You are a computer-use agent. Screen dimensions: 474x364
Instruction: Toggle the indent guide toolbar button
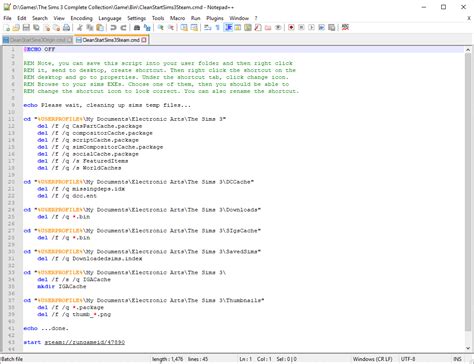[228, 28]
